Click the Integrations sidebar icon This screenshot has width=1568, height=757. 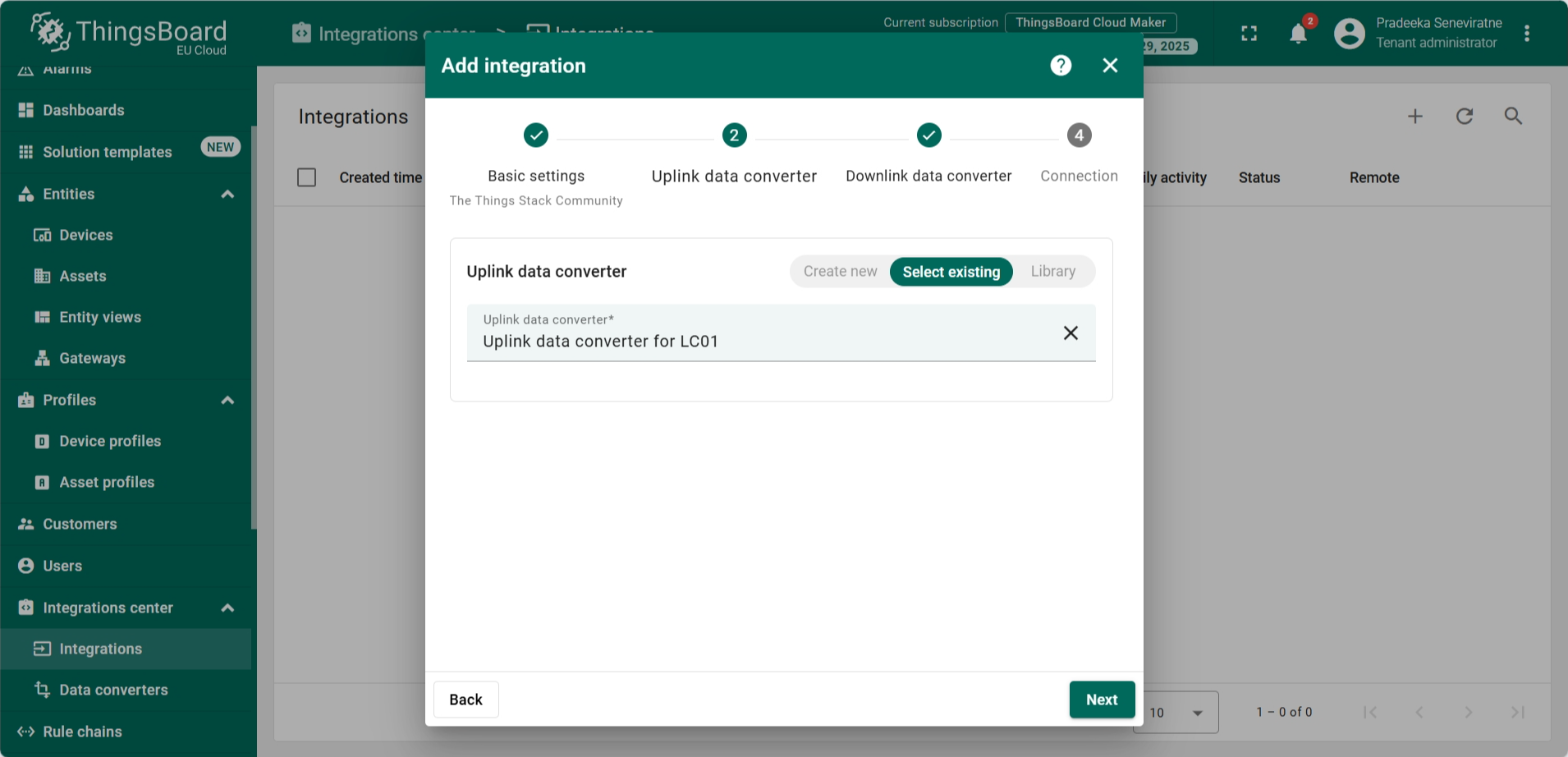tap(42, 649)
